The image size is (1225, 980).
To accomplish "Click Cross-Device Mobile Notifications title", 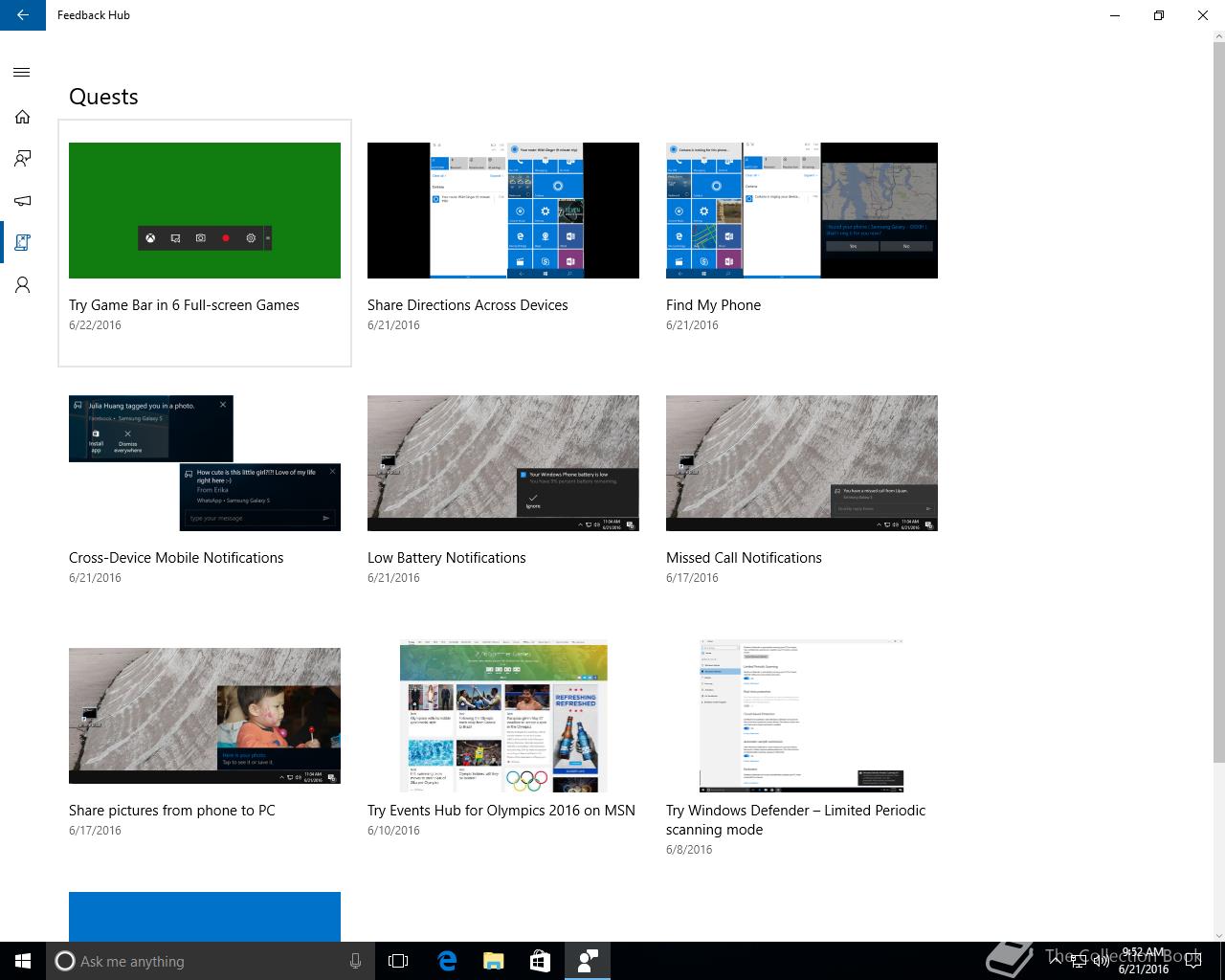I will [176, 558].
